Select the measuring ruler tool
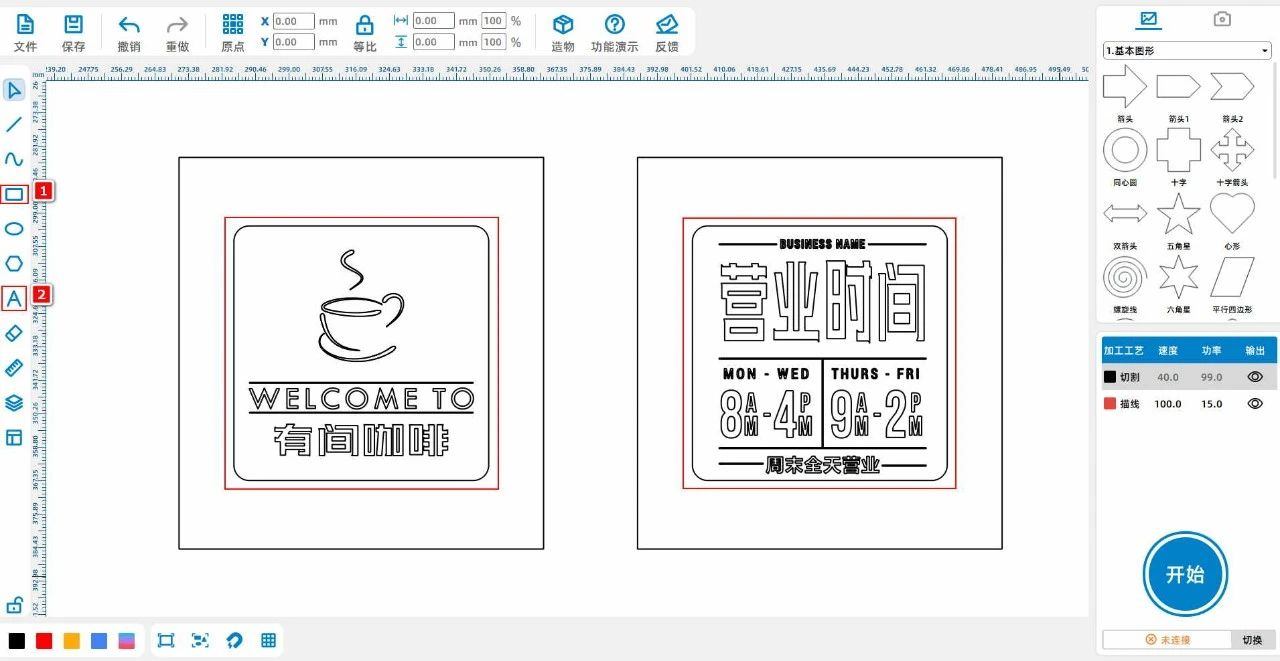The height and width of the screenshot is (661, 1280). (14, 368)
